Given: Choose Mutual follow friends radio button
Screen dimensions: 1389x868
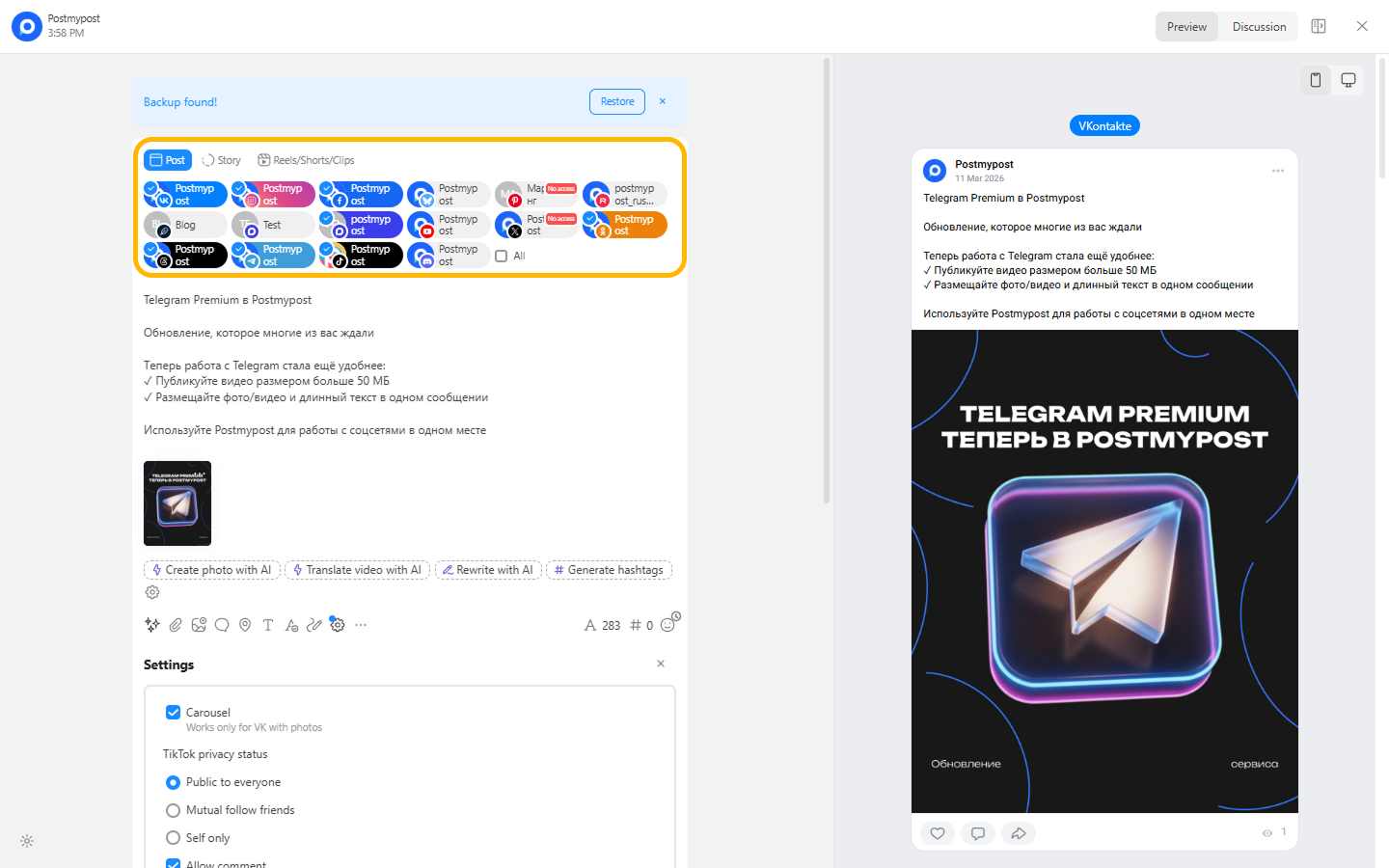Looking at the screenshot, I should 174,810.
